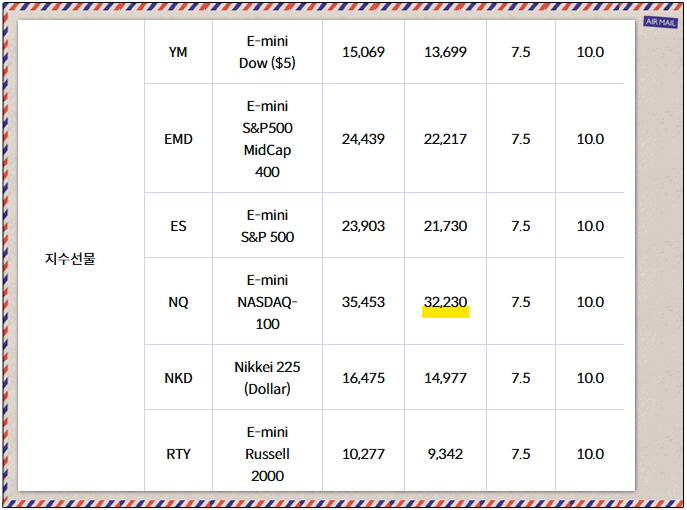Screen dimensions: 687x510
Task: Select the 35,453 value cell
Action: tap(363, 302)
